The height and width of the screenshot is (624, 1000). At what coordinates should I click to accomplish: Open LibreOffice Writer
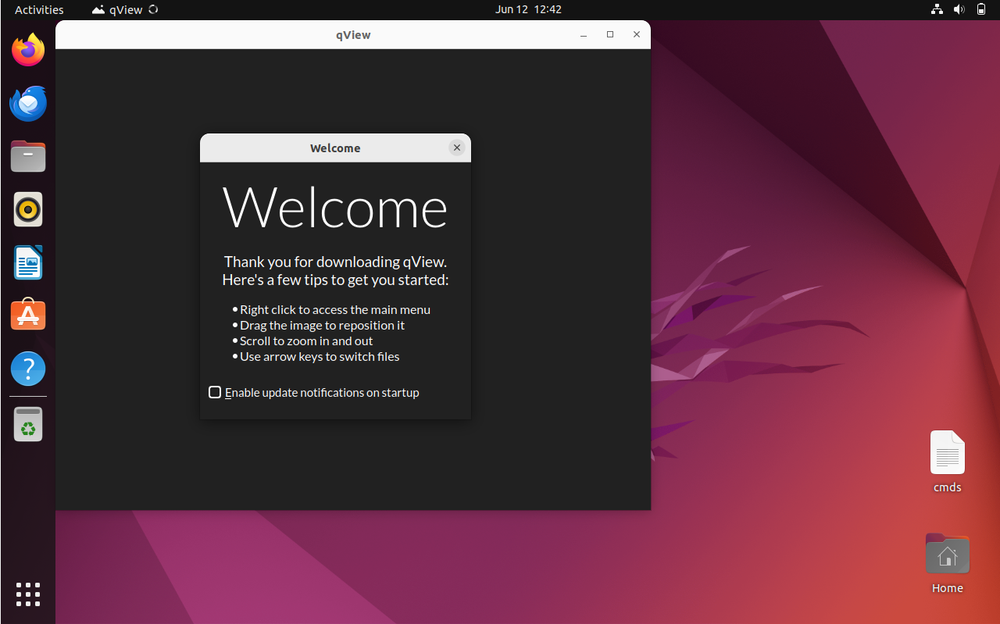[x=27, y=262]
